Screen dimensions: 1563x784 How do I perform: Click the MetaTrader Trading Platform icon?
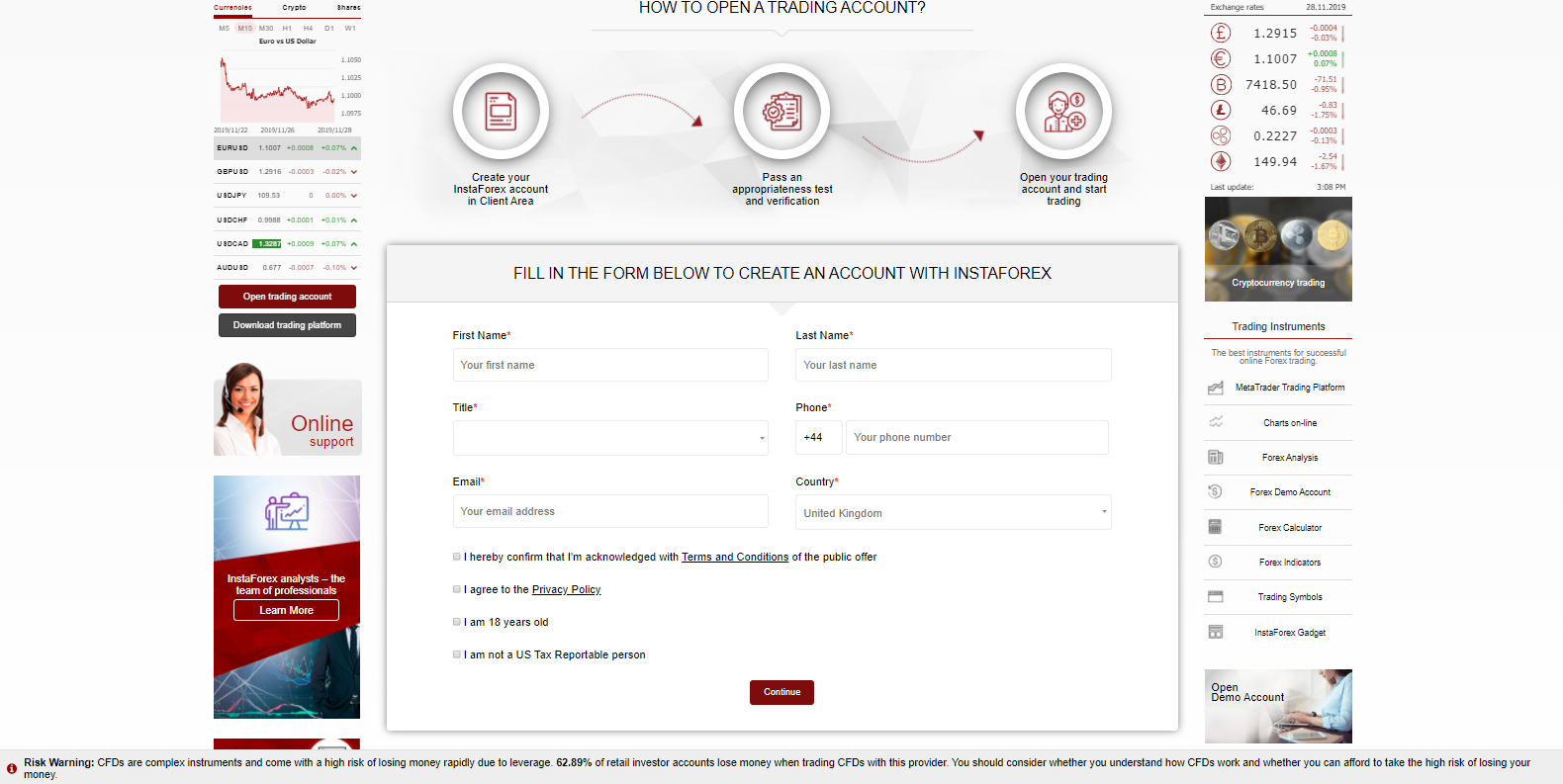pos(1216,388)
